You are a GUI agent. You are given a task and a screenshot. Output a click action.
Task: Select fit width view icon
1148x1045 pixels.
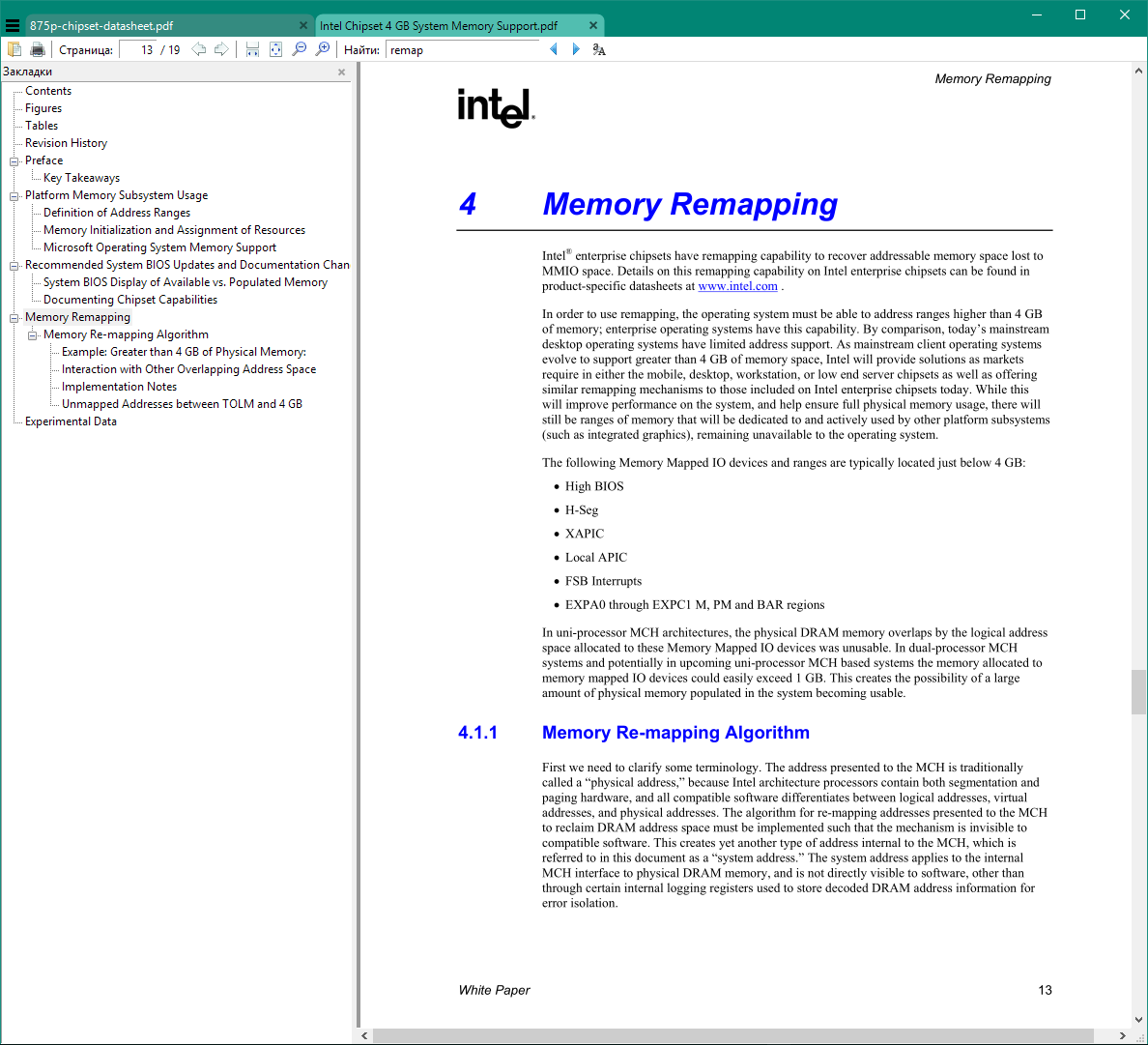(x=252, y=50)
